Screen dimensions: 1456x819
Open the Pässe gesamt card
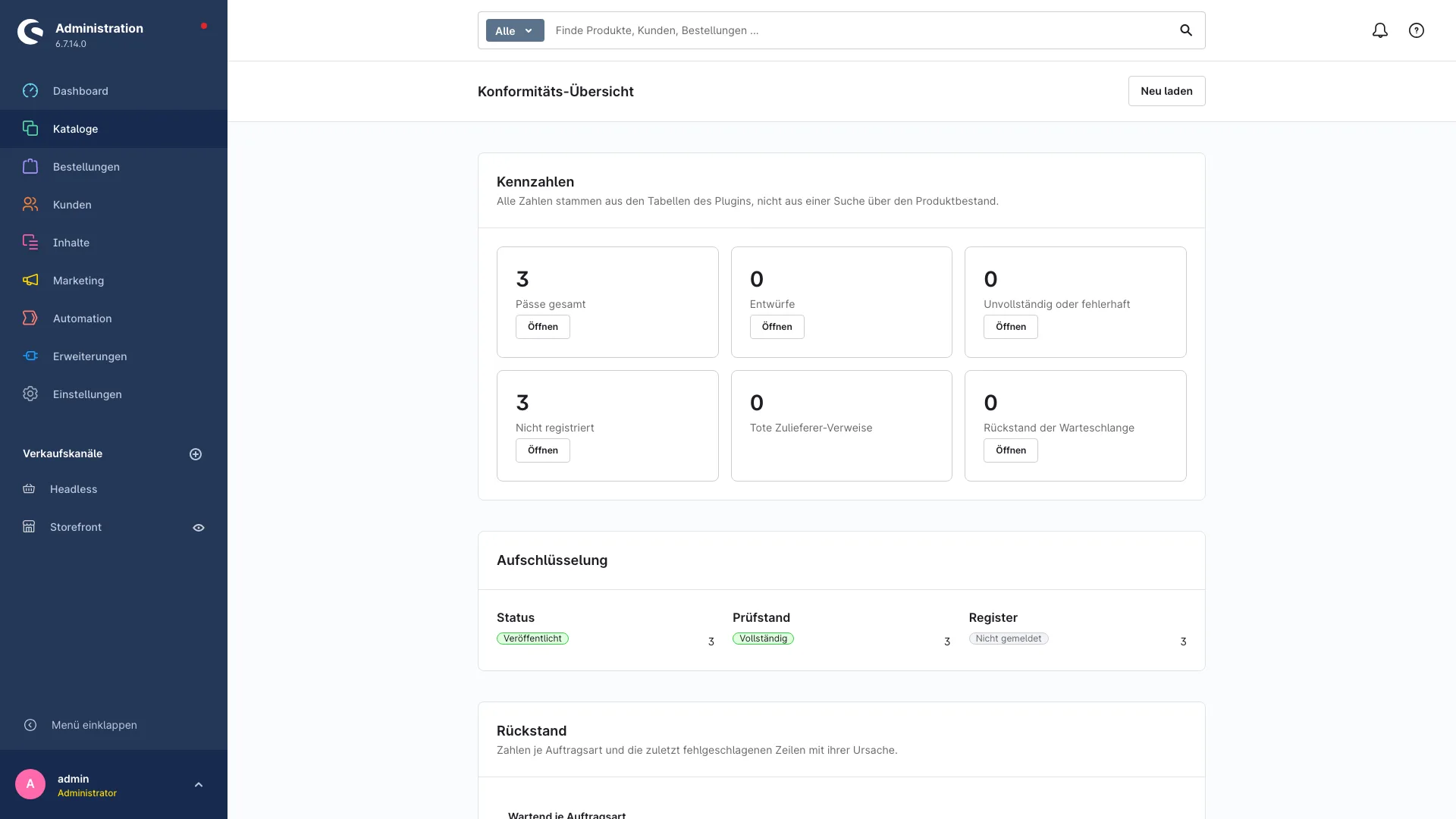543,327
